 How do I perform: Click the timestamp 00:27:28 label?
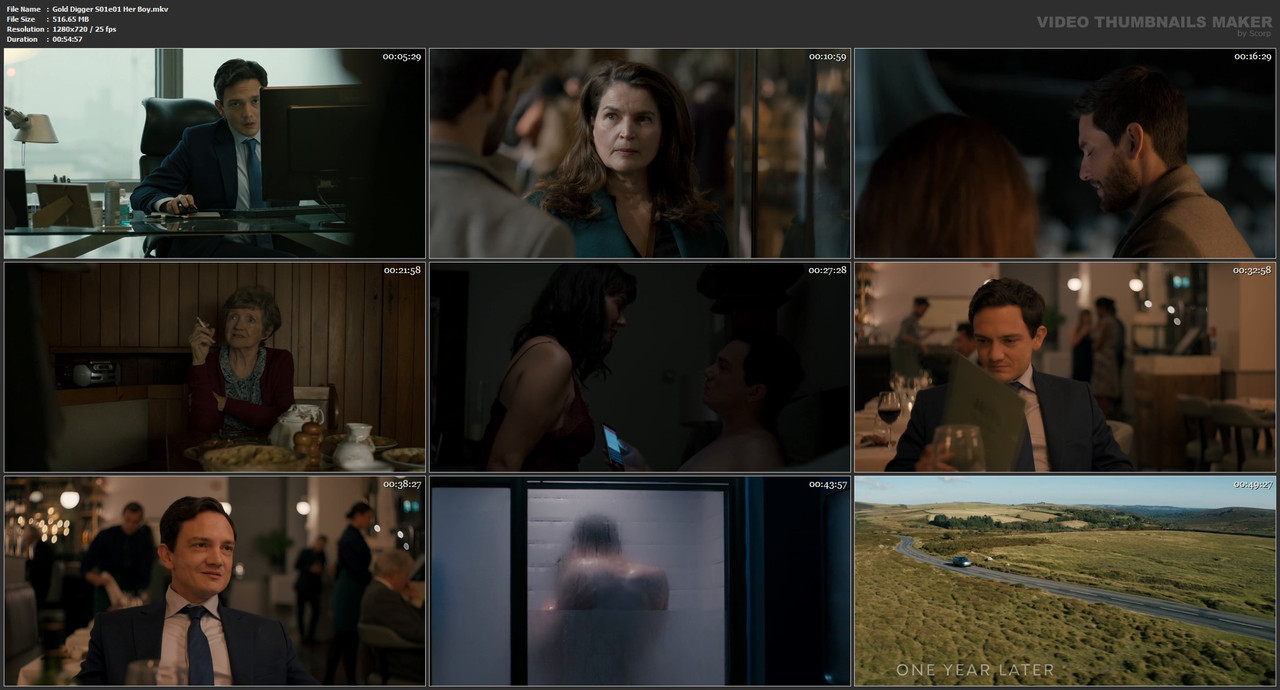click(x=827, y=271)
